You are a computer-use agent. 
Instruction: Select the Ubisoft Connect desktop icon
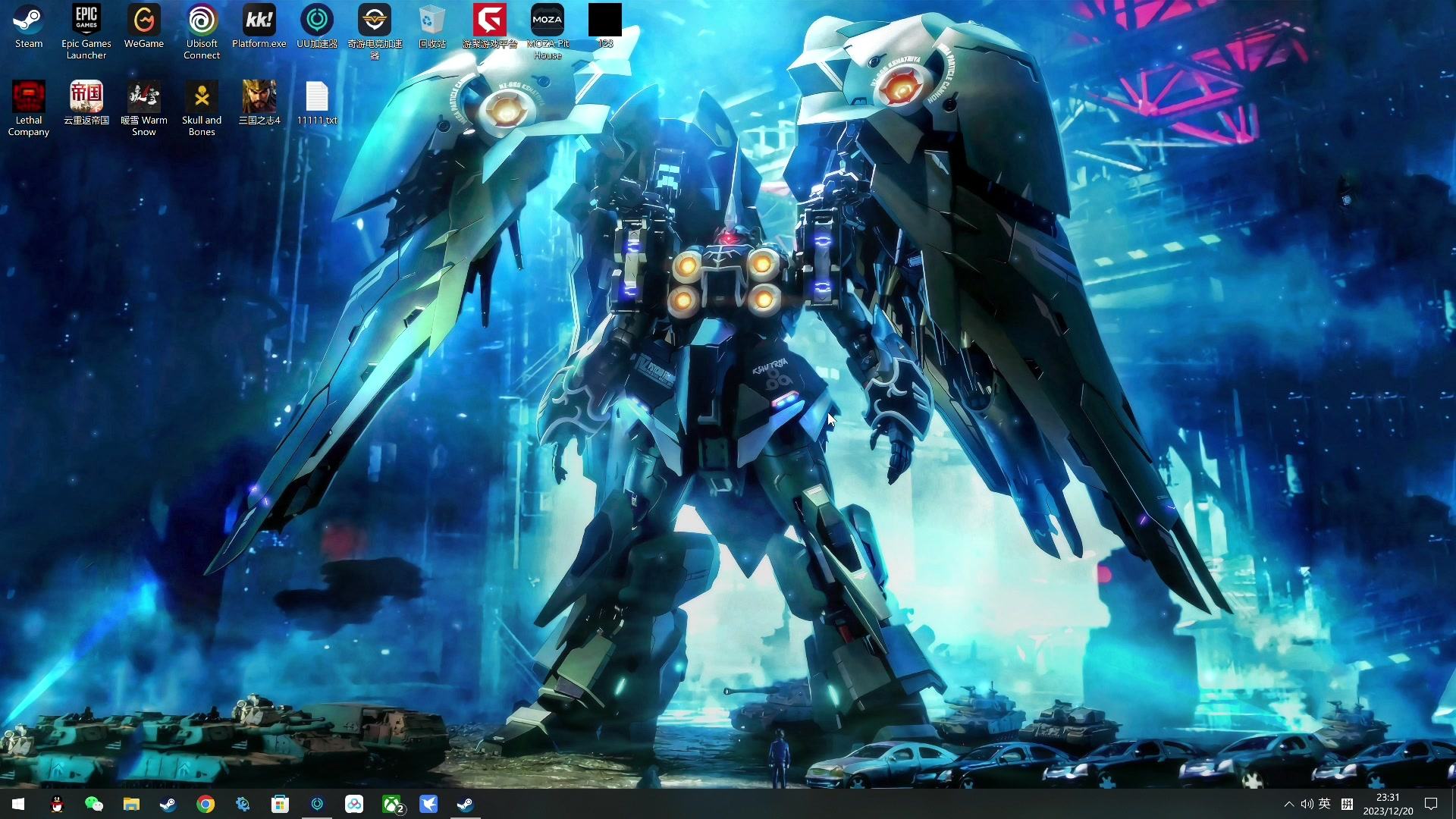(202, 21)
